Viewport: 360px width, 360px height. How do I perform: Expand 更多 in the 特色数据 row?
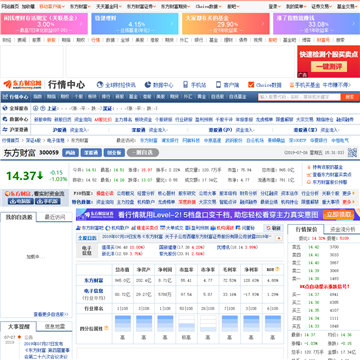click(x=348, y=202)
